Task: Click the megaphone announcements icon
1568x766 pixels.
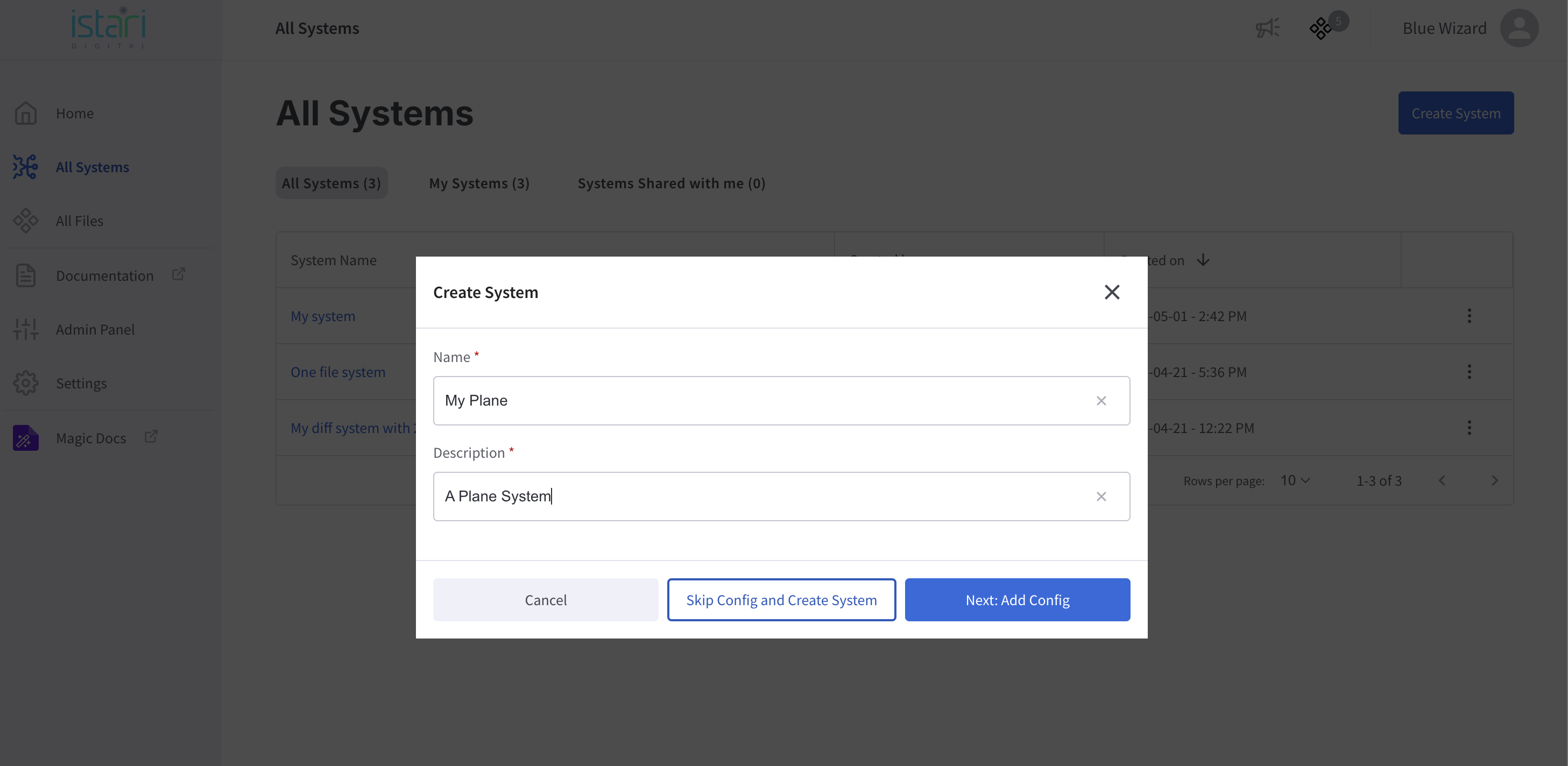Action: [x=1267, y=28]
